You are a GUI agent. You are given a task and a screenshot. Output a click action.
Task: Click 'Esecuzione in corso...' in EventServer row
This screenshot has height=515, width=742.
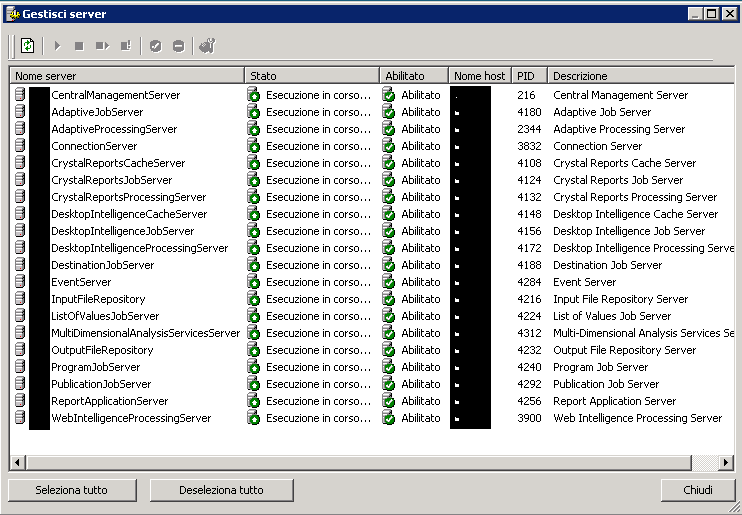point(318,282)
